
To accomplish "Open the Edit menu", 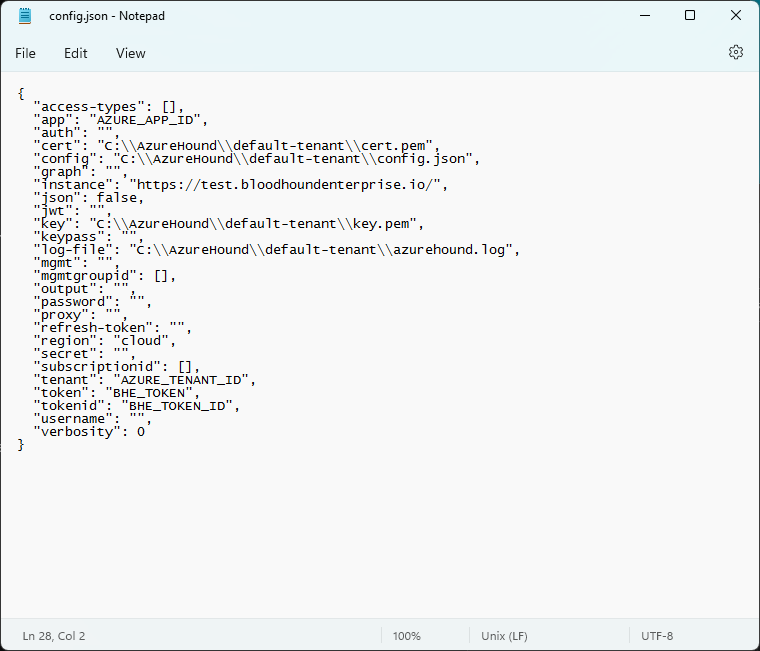I will [76, 53].
